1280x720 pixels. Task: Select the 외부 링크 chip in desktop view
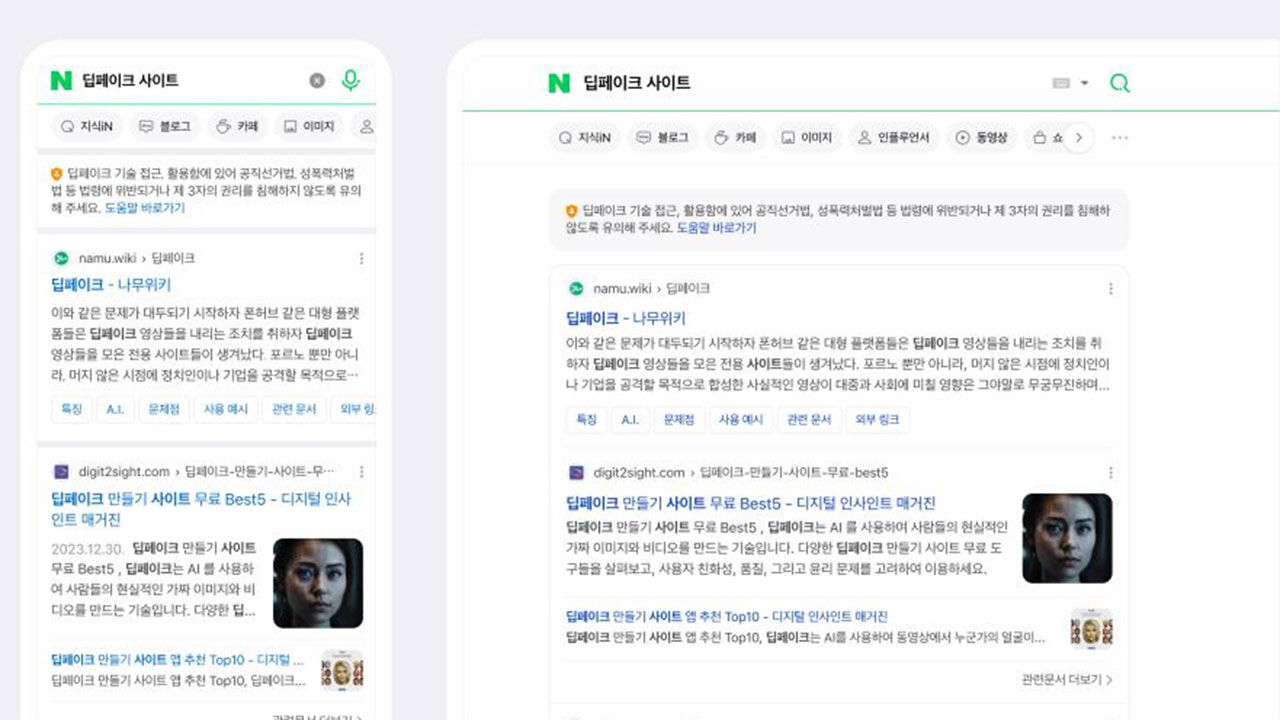click(877, 420)
